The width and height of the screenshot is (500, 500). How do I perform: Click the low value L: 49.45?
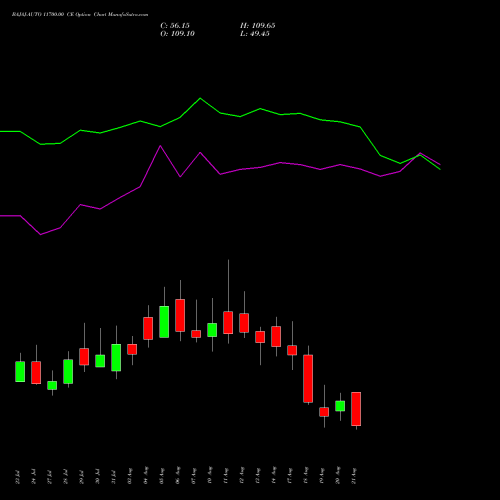255,34
